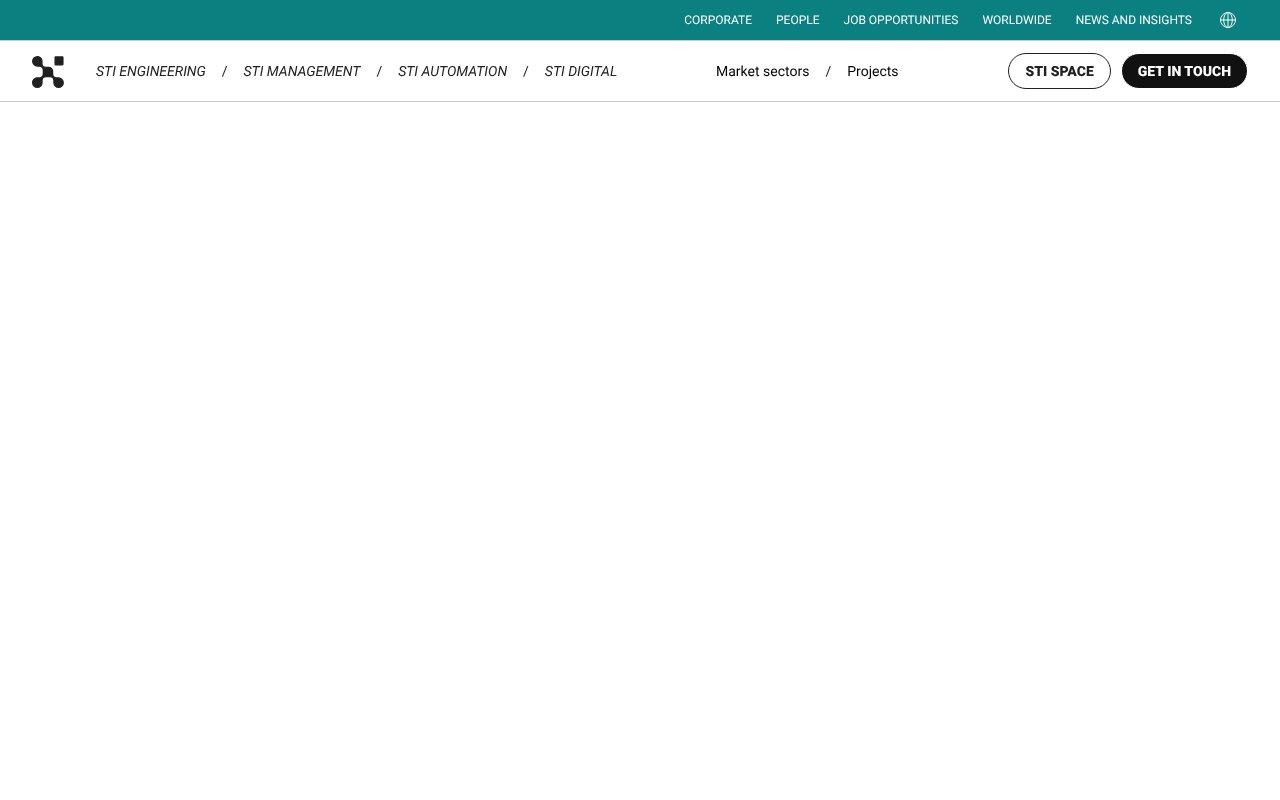
Task: Click the slash between Market sectors and Projects
Action: click(x=828, y=71)
